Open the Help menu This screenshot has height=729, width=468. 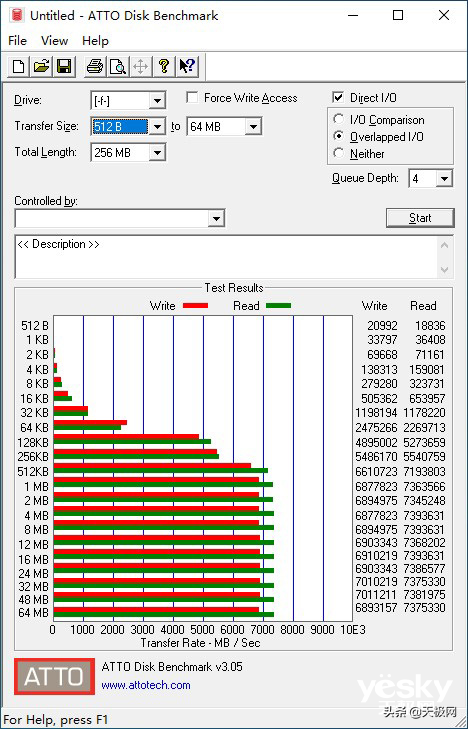coord(95,41)
